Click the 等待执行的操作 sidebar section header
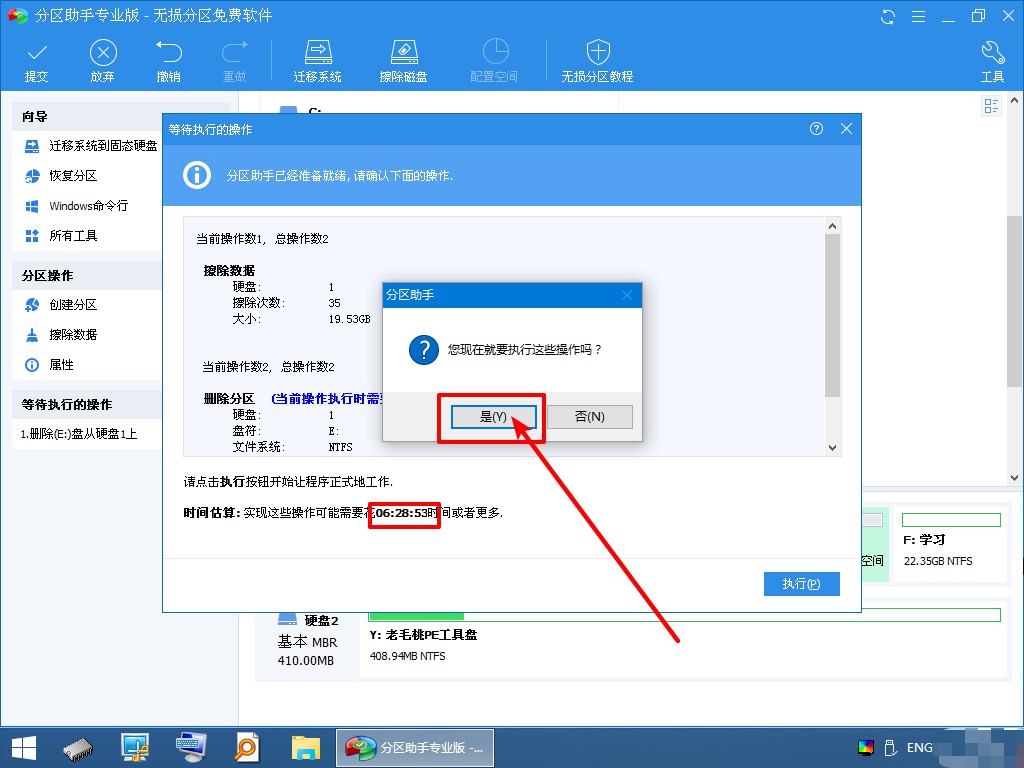The image size is (1024, 768). click(x=86, y=405)
